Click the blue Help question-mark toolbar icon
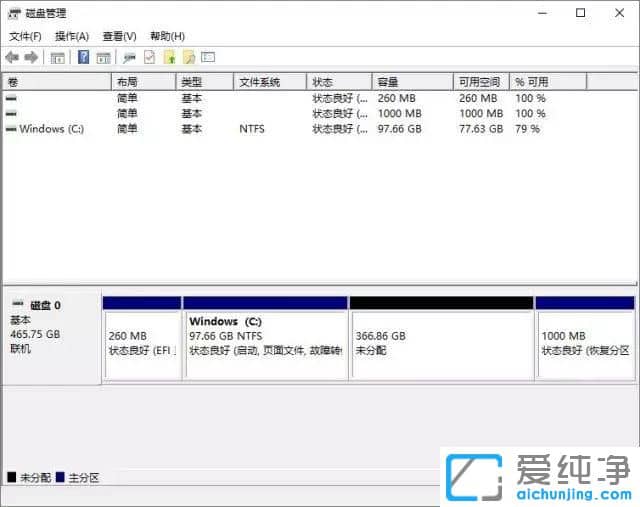The height and width of the screenshot is (507, 640). coord(84,58)
